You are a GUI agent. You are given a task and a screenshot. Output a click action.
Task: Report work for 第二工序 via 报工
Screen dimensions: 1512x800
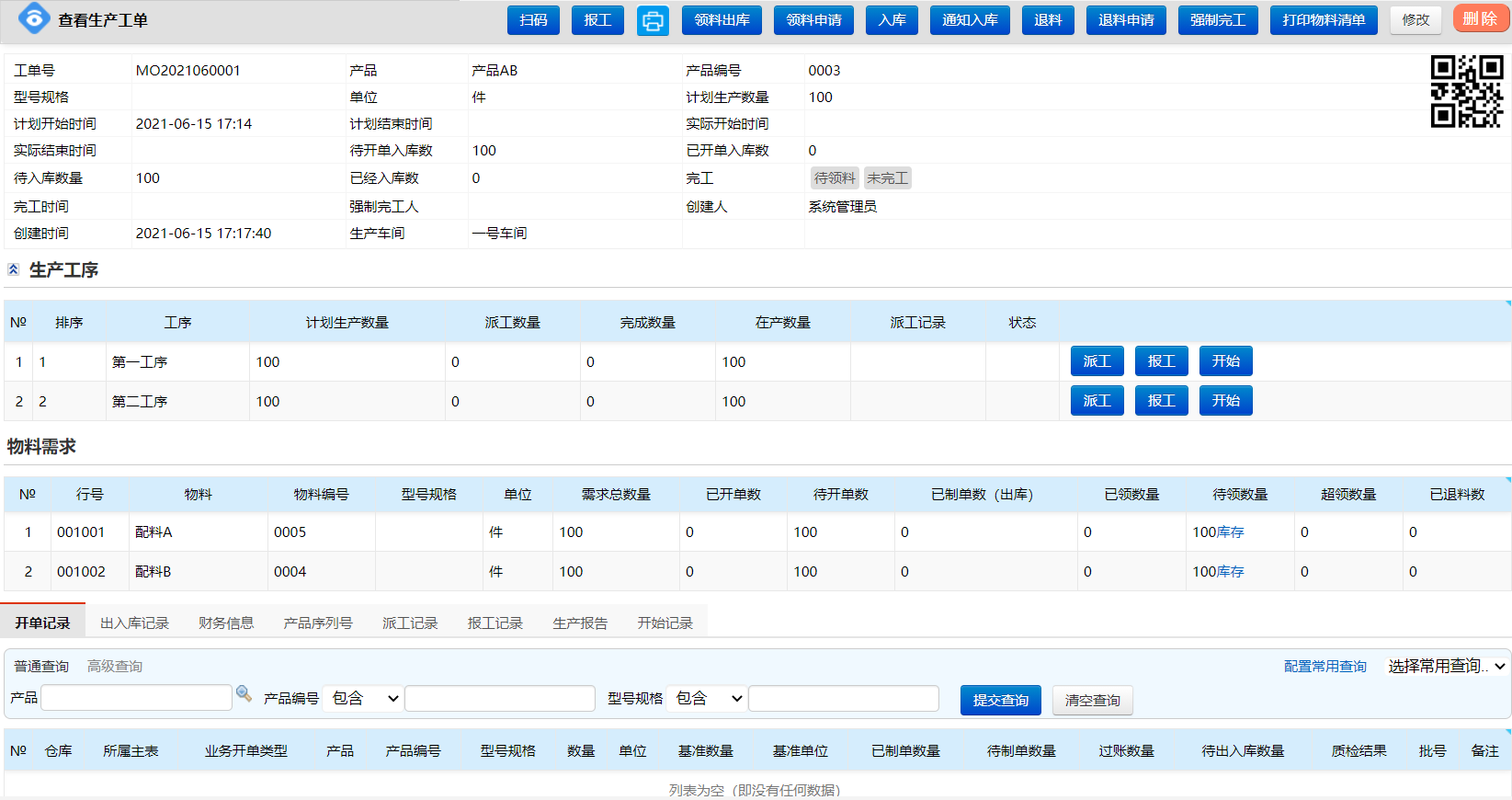[1162, 401]
